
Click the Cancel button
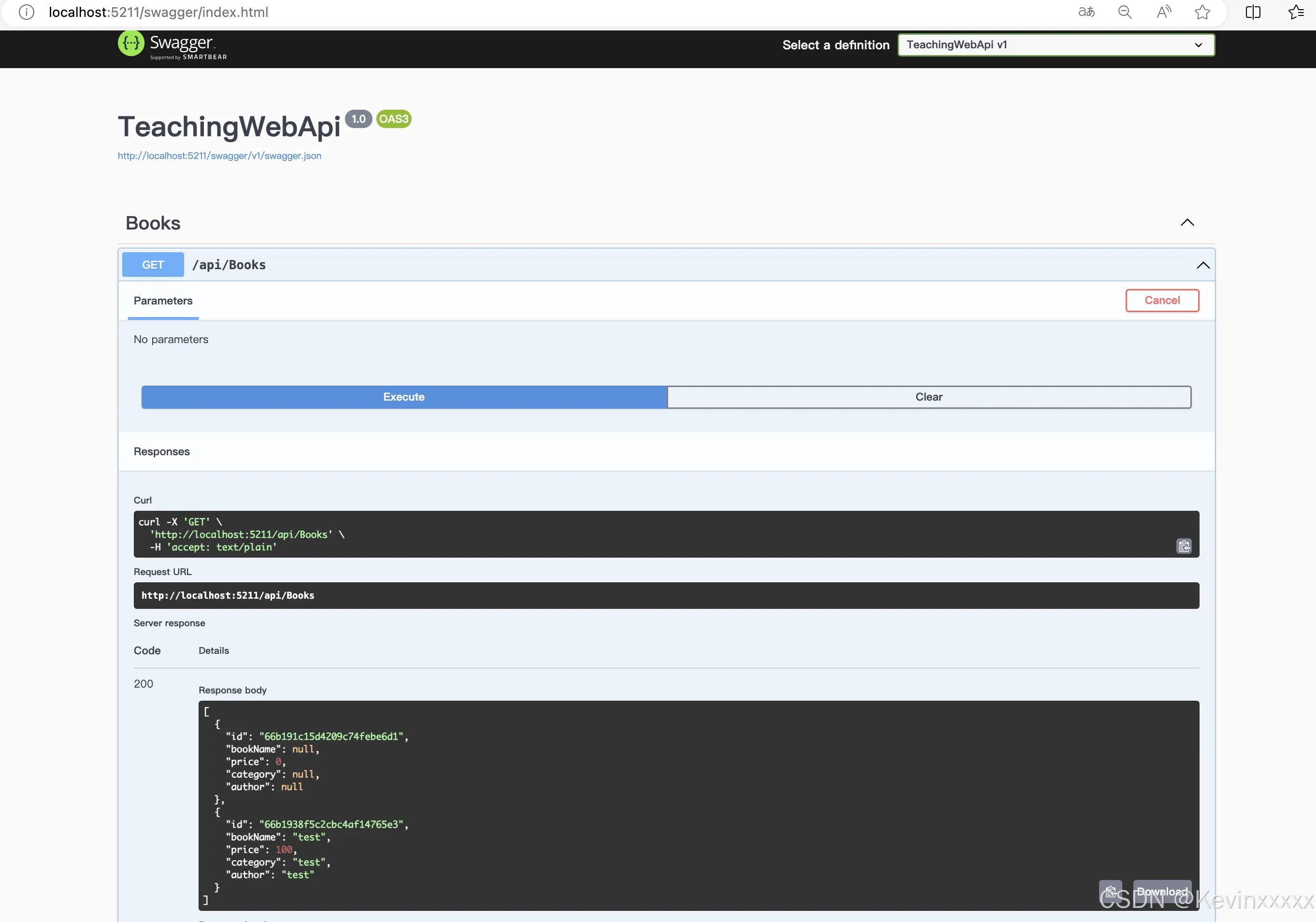1162,301
